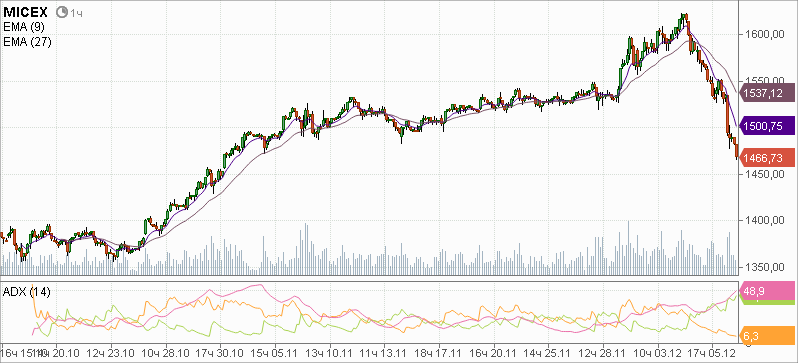Select the MICEX ticker title
Viewport: 798px width, 363px height.
(x=25, y=12)
